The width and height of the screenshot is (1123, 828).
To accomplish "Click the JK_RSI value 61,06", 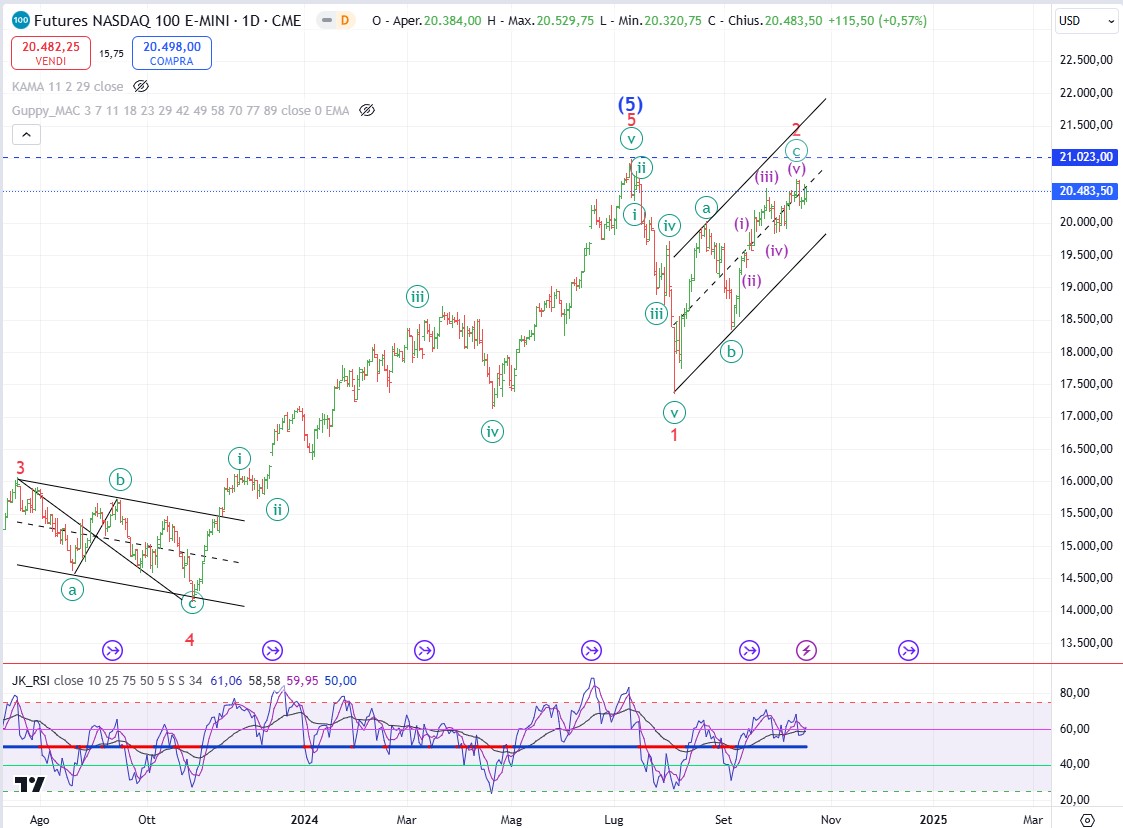I will tap(226, 680).
